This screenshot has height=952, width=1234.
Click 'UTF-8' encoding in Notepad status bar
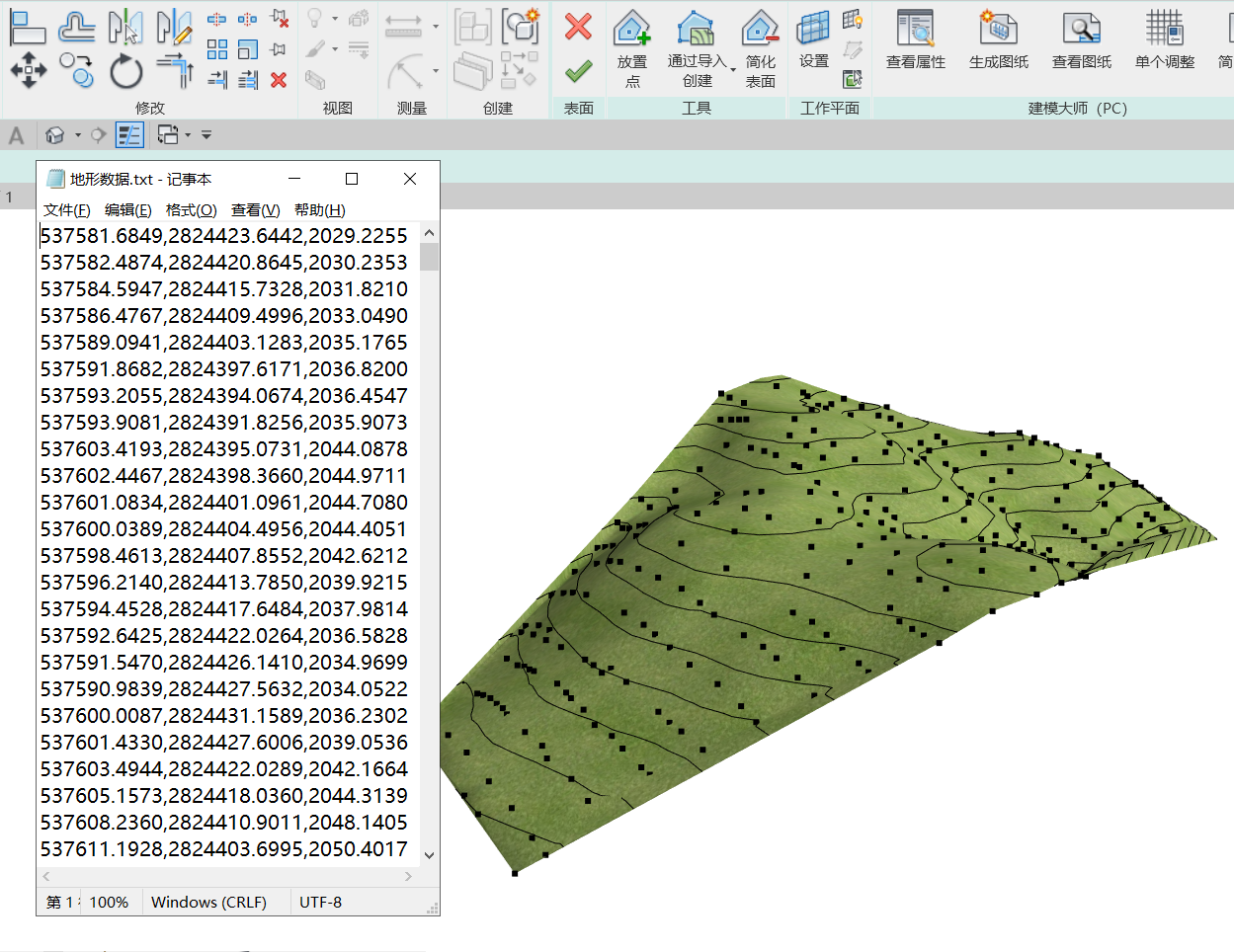coord(321,903)
